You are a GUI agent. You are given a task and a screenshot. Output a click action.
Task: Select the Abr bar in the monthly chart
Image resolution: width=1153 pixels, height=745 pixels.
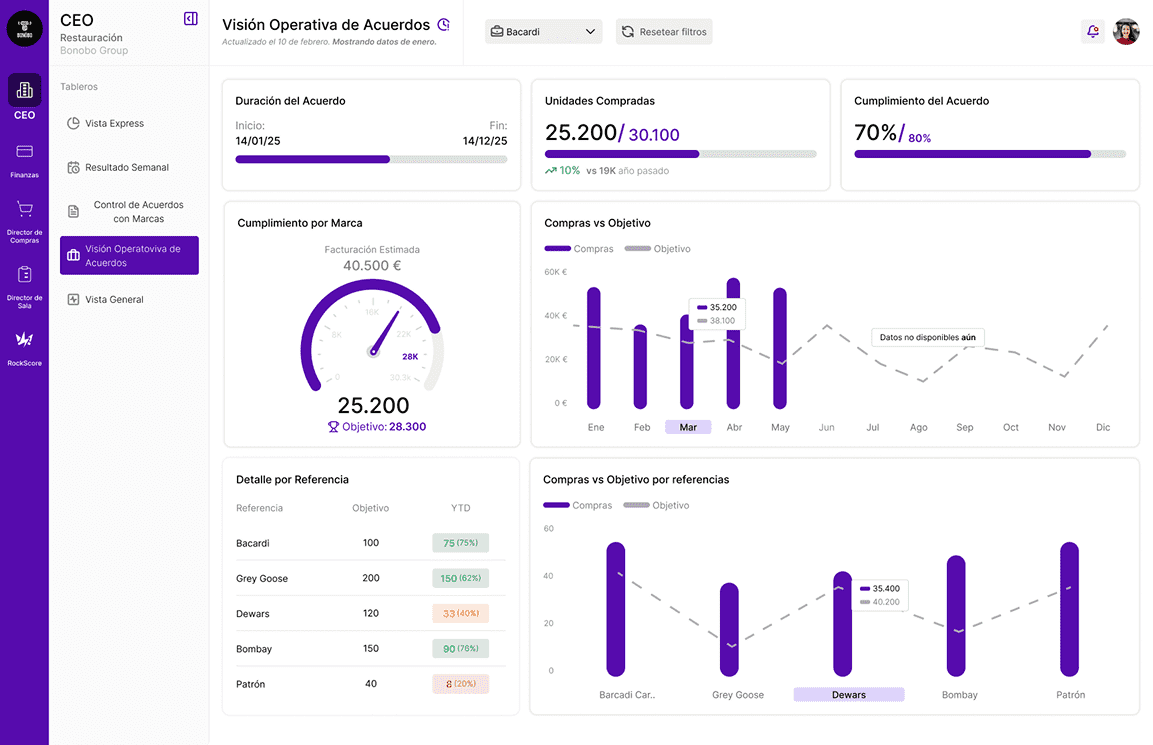tap(733, 343)
